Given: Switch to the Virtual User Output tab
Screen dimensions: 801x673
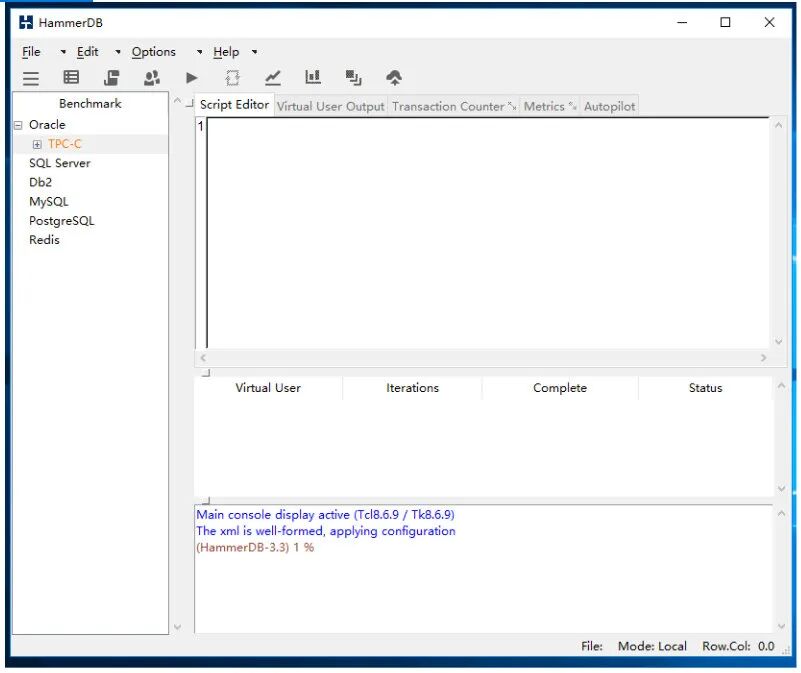Looking at the screenshot, I should pos(331,106).
